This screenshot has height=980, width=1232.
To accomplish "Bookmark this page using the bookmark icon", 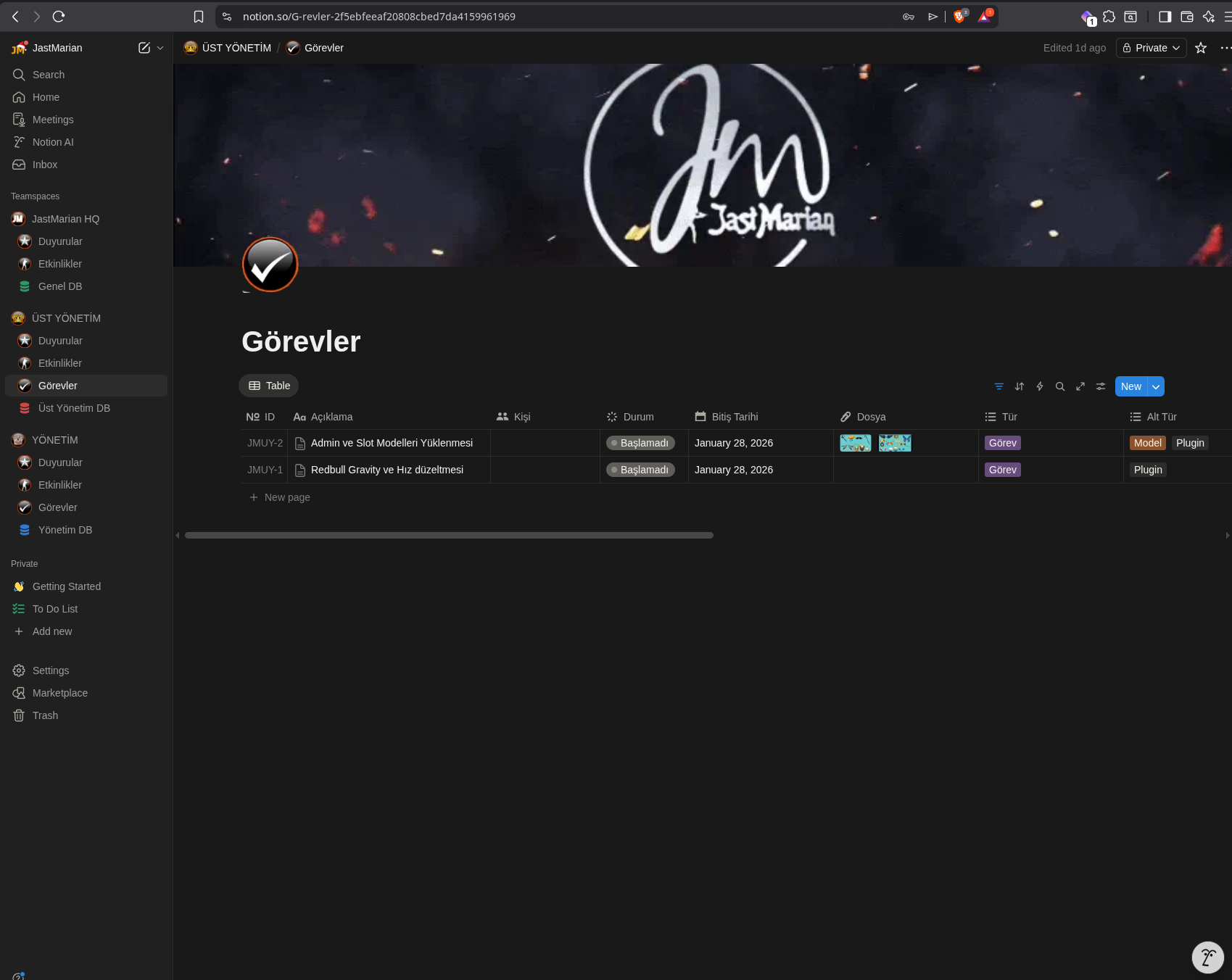I will (199, 17).
